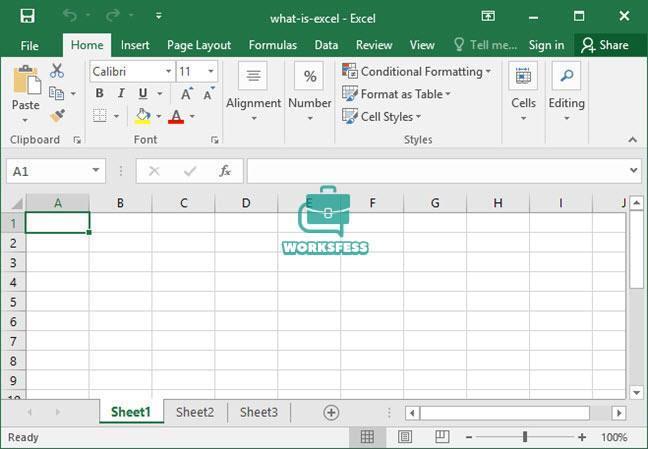The height and width of the screenshot is (449, 648).
Task: Decrease font size with smaller A
Action: click(x=209, y=94)
